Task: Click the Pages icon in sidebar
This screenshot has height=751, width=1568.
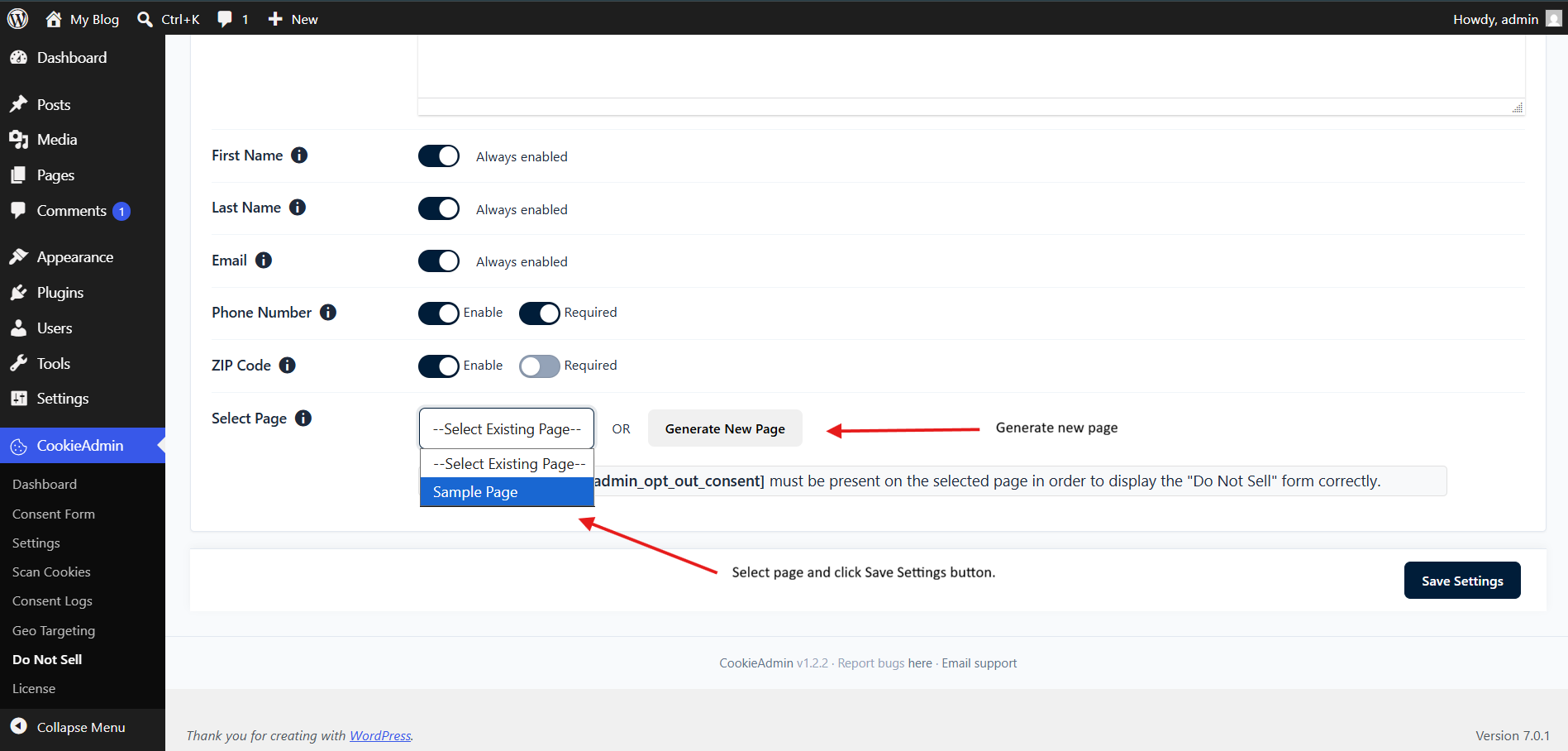Action: click(x=18, y=175)
